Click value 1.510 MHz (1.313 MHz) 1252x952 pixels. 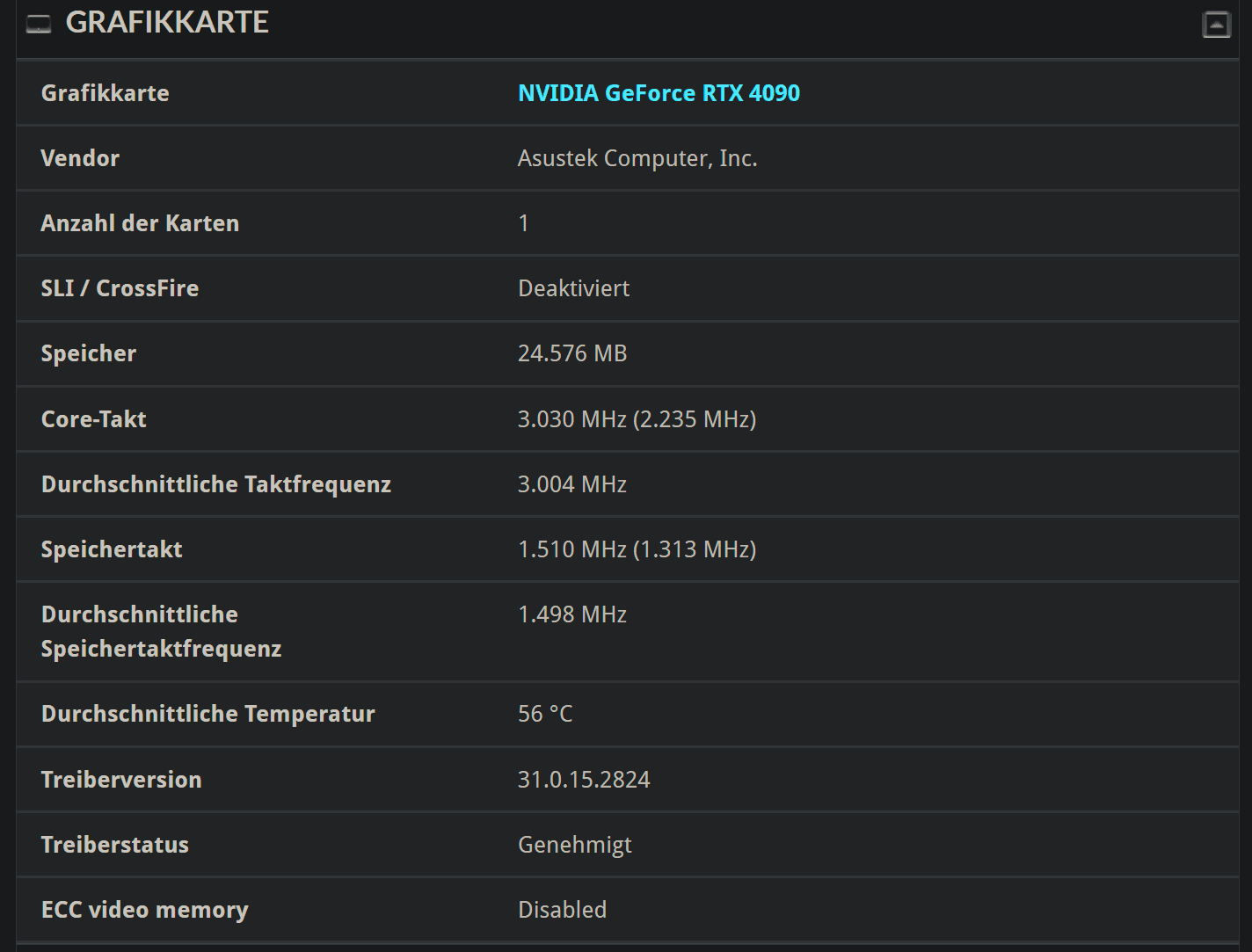click(637, 549)
